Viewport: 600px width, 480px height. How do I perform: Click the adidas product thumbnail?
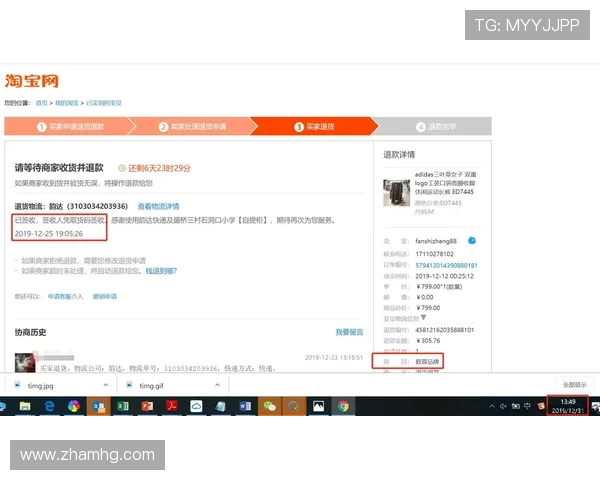coord(396,193)
